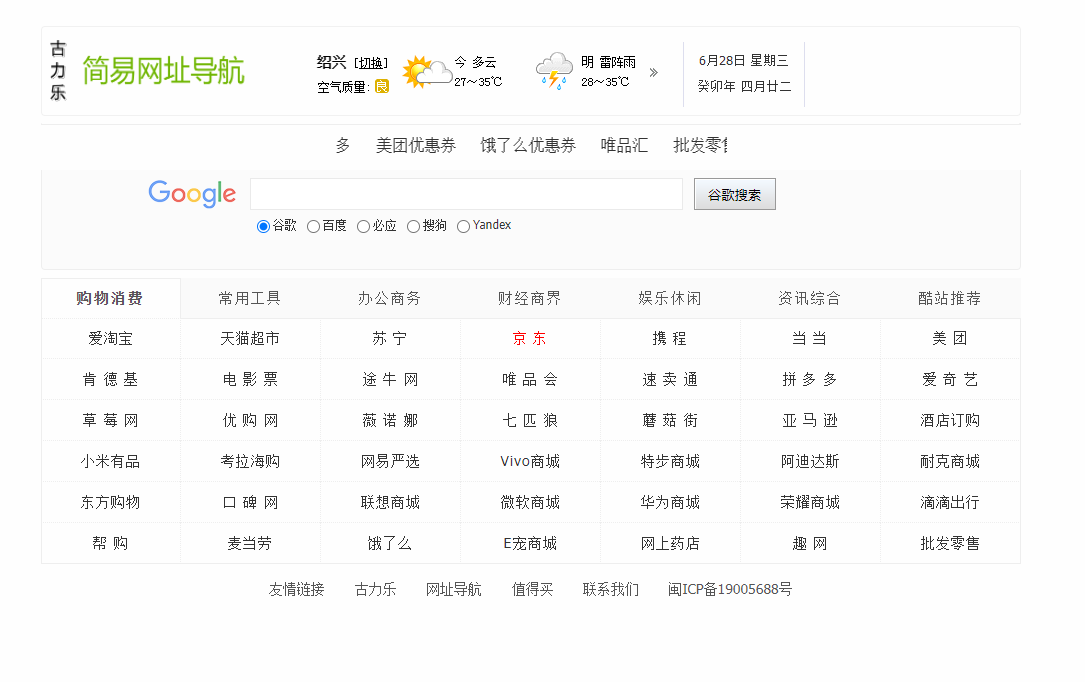Select the 搜狗 search engine radio button
This screenshot has height=682, width=1085.
pyautogui.click(x=413, y=226)
